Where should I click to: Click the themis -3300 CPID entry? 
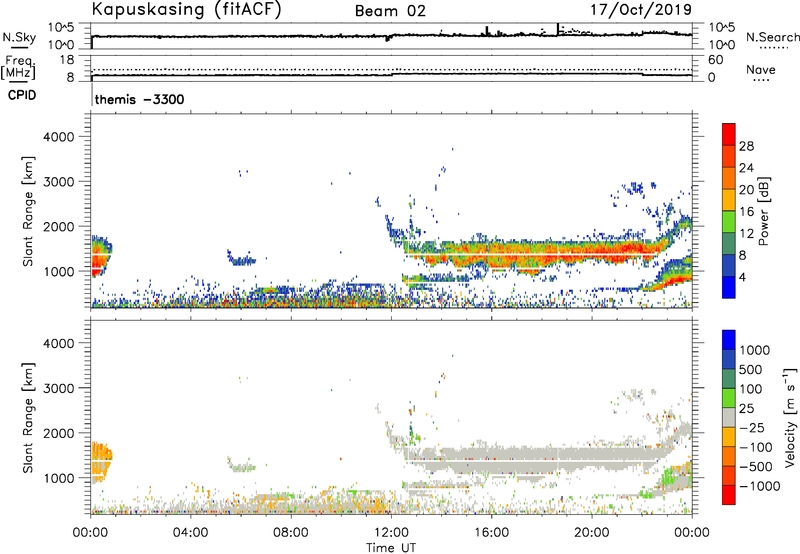point(139,99)
